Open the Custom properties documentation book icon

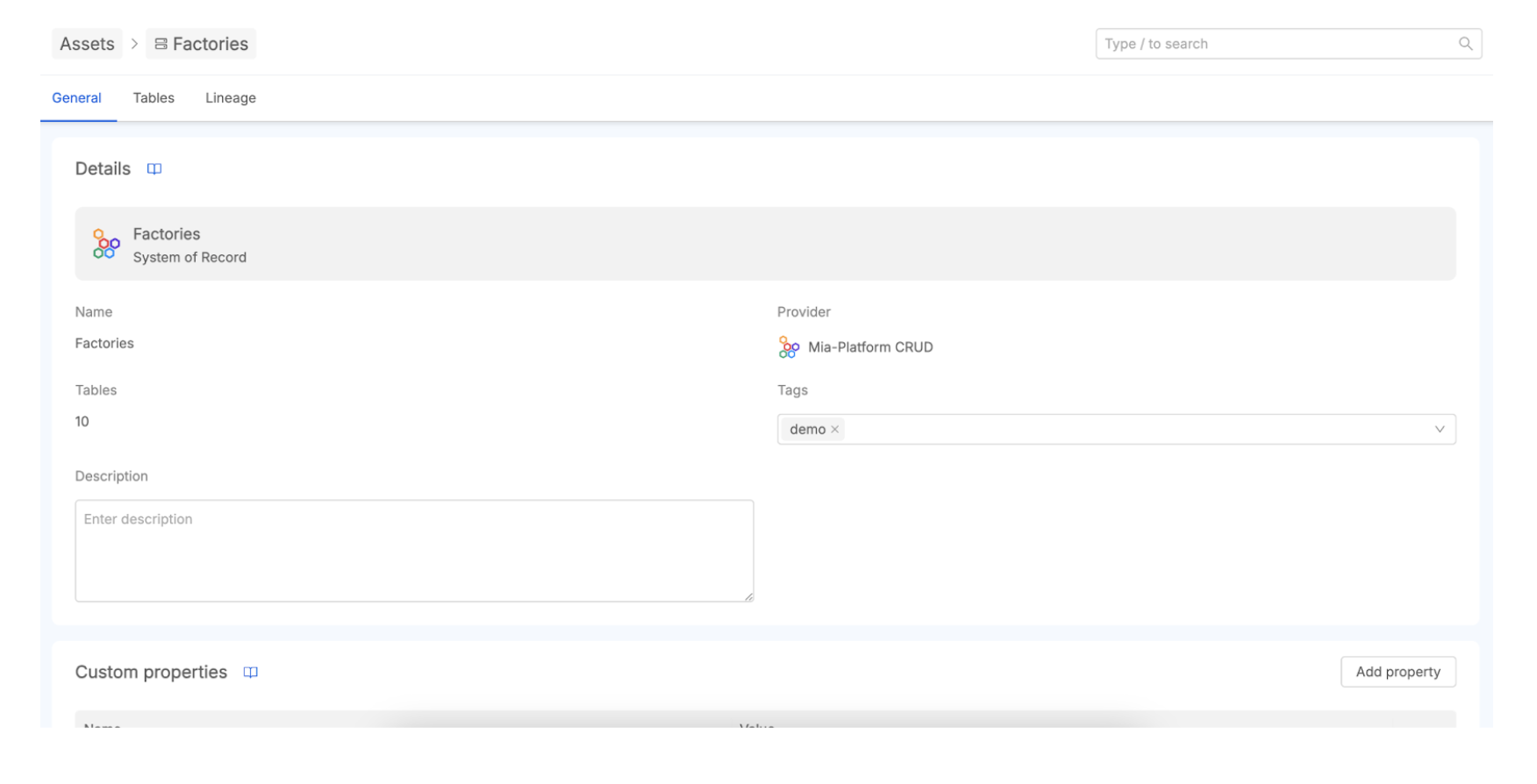[250, 673]
